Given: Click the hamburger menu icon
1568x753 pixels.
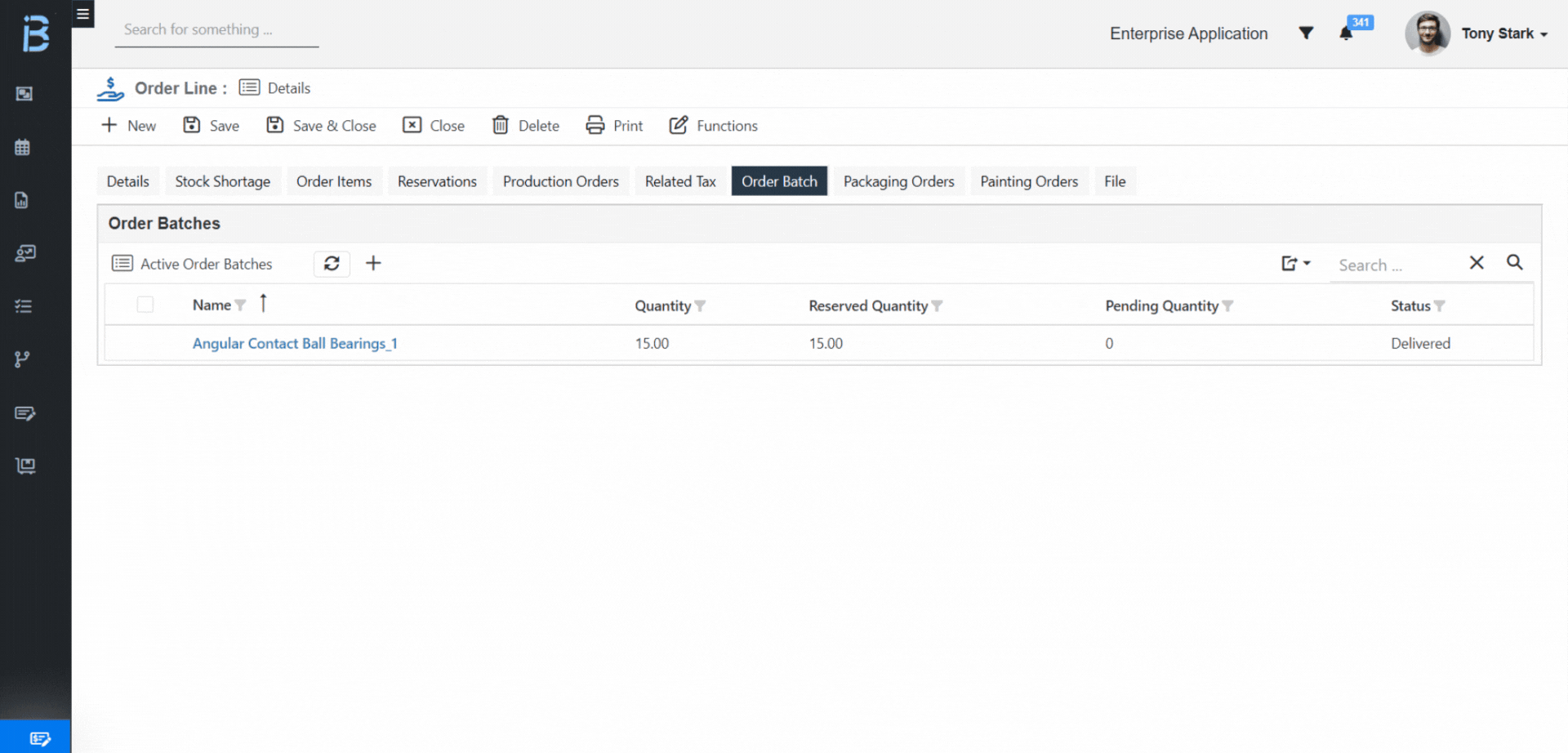Looking at the screenshot, I should (x=83, y=14).
